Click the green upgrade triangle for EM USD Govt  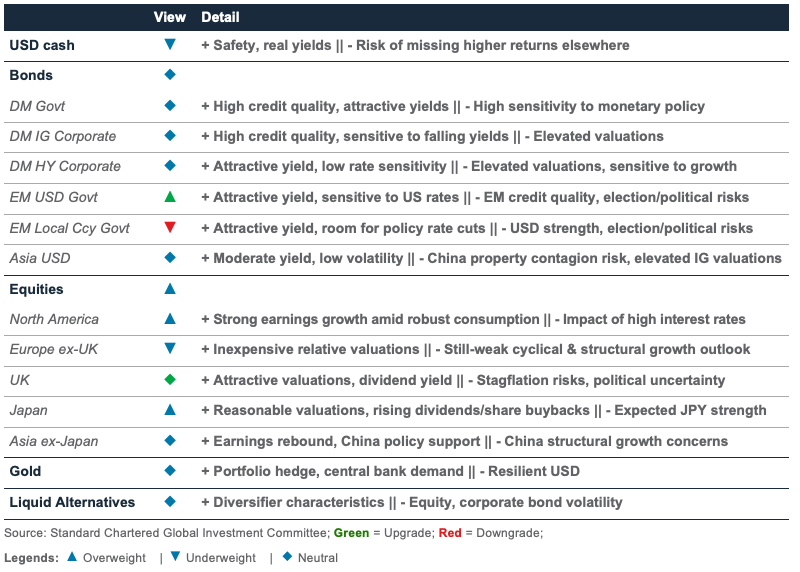tap(169, 197)
